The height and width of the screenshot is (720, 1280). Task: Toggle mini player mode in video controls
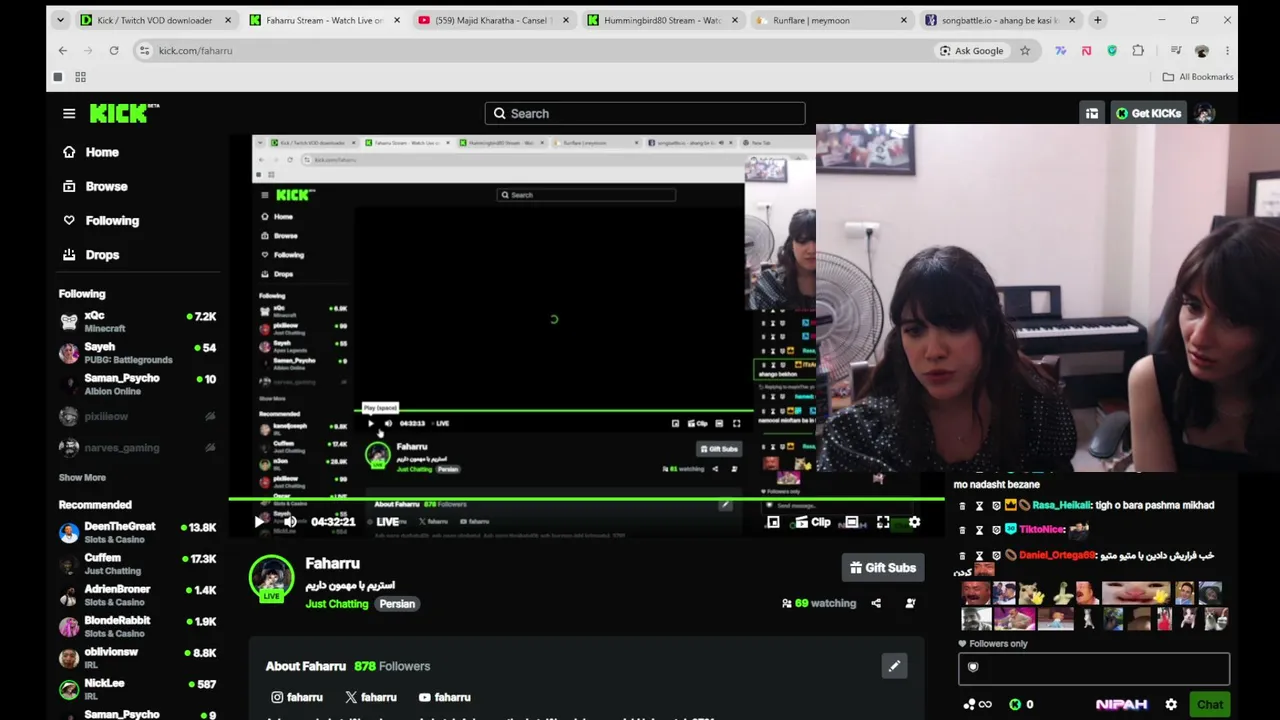pos(773,522)
